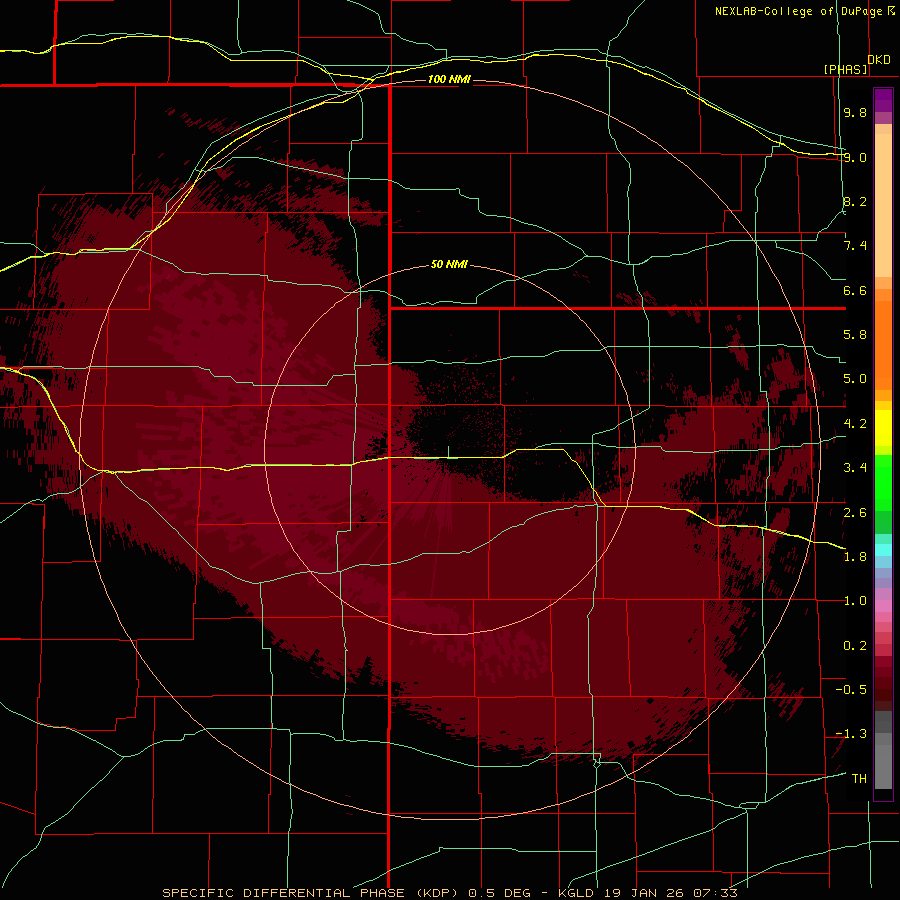
Task: Pick the orange band of the color scale
Action: pos(883,344)
